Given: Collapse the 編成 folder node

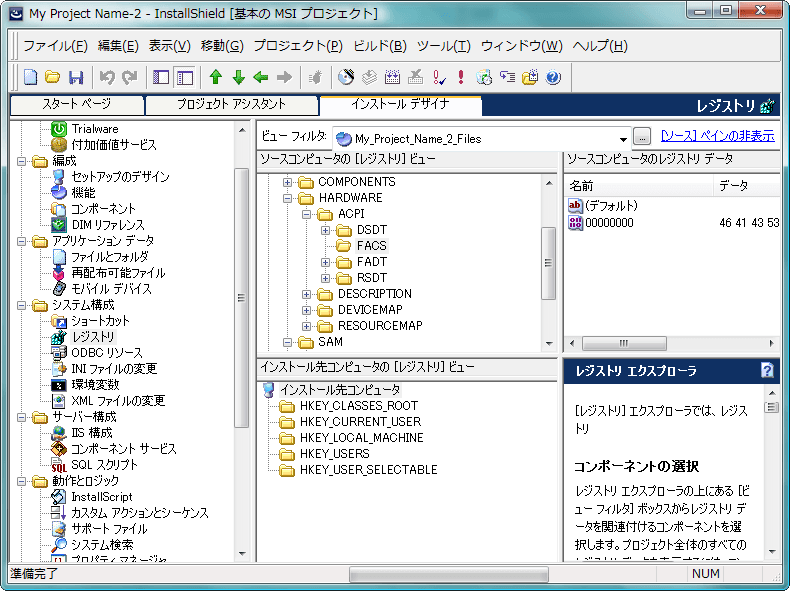Looking at the screenshot, I should (x=21, y=161).
